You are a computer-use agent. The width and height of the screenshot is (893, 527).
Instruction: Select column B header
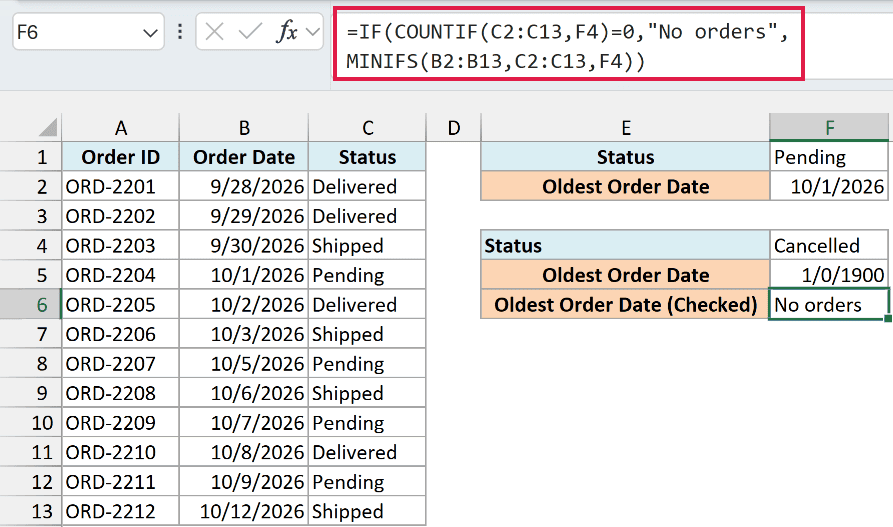point(244,128)
